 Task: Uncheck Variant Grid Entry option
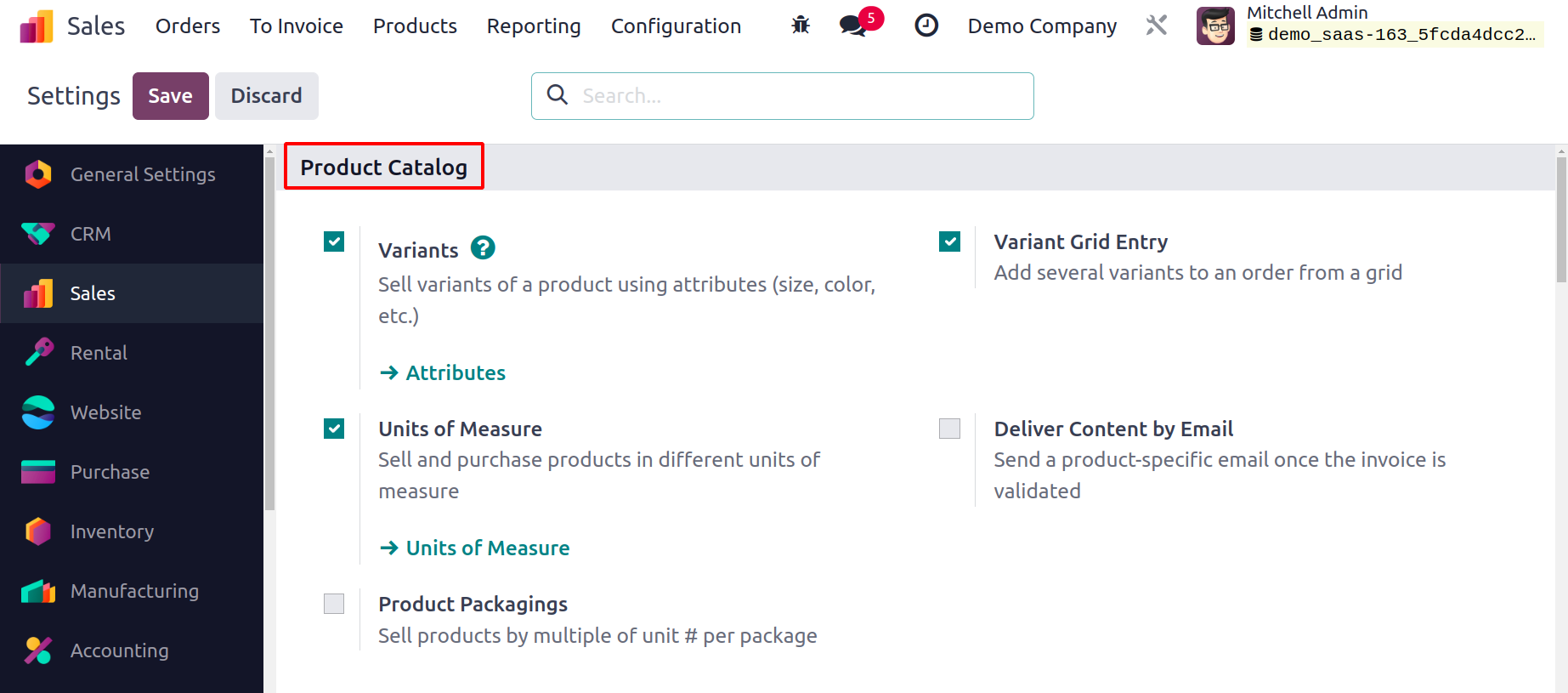(949, 241)
